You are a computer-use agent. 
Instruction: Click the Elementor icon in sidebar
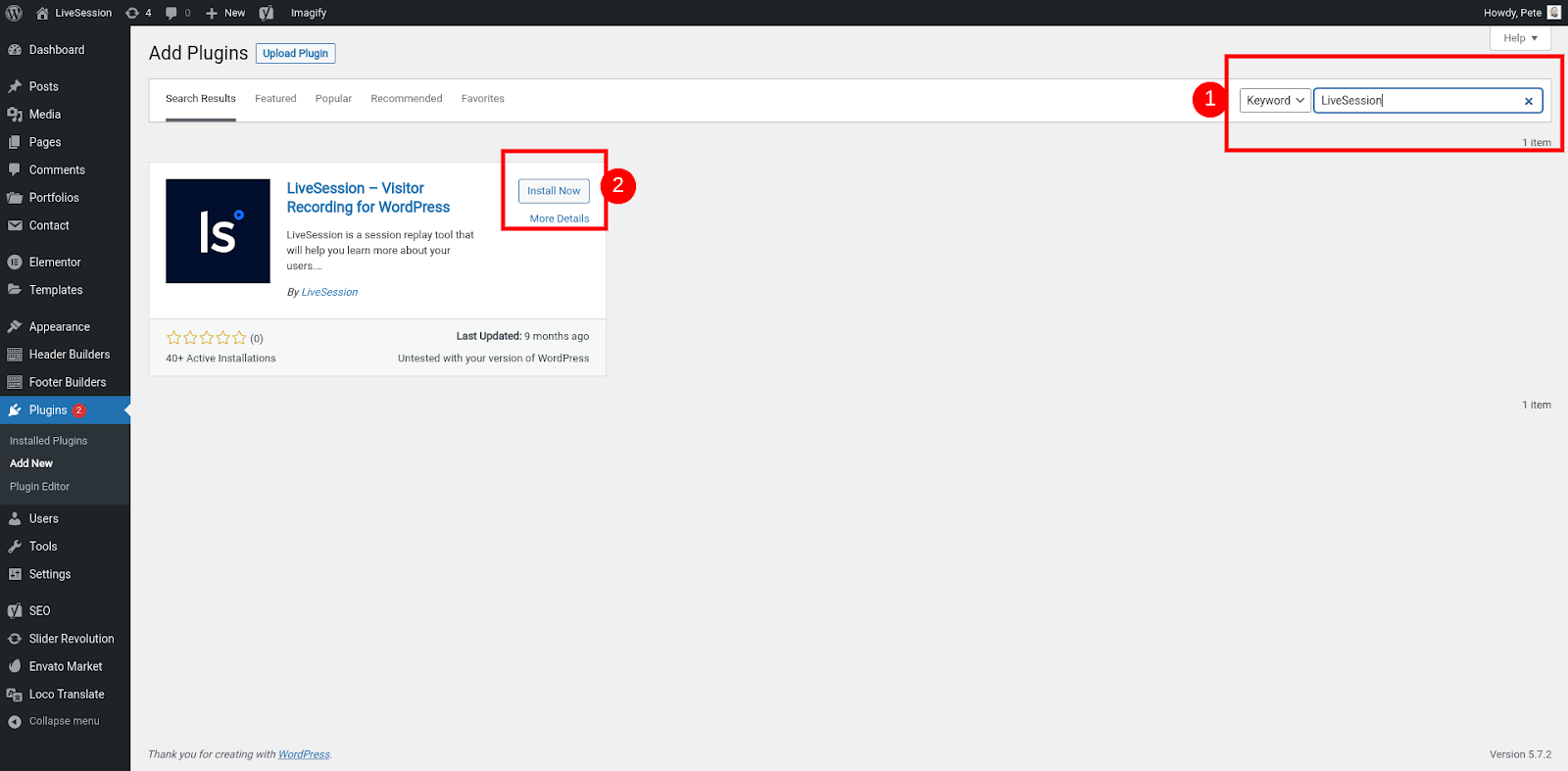15,263
